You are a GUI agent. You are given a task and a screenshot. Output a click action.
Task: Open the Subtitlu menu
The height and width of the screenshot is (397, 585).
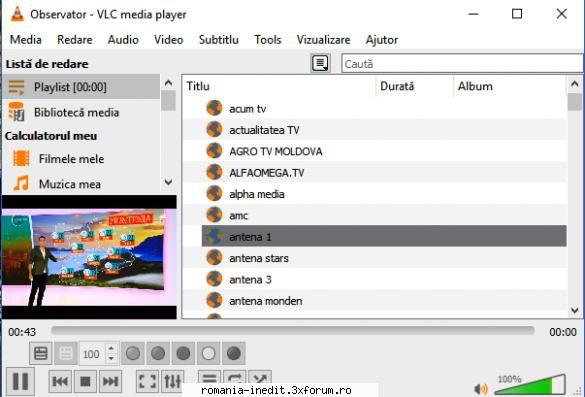(219, 40)
